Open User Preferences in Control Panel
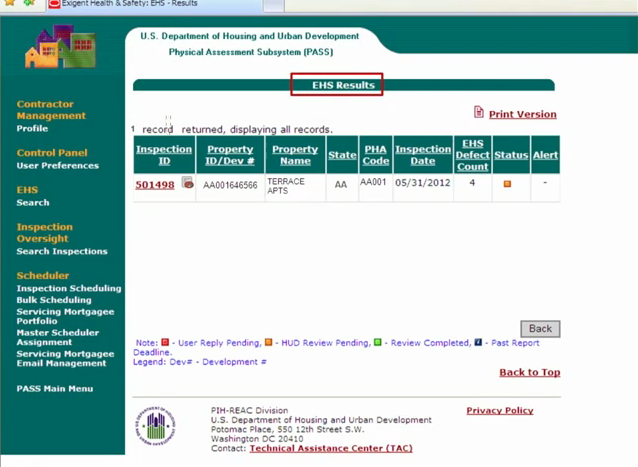The width and height of the screenshot is (638, 467). coord(58,166)
